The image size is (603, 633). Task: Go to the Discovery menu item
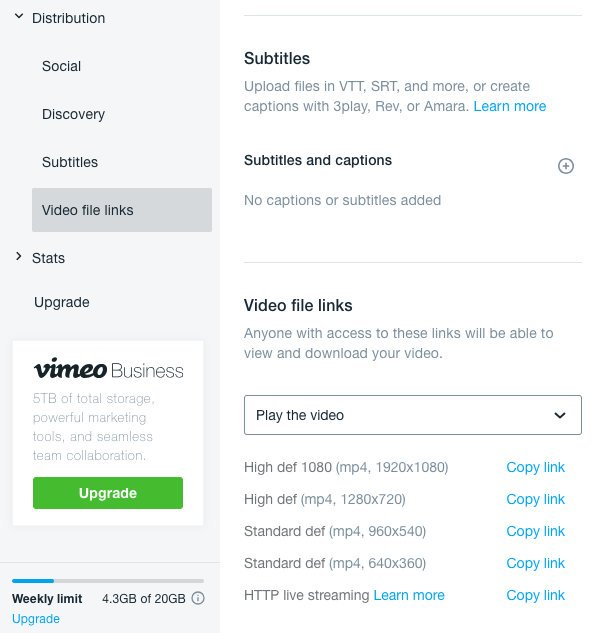pyautogui.click(x=73, y=114)
